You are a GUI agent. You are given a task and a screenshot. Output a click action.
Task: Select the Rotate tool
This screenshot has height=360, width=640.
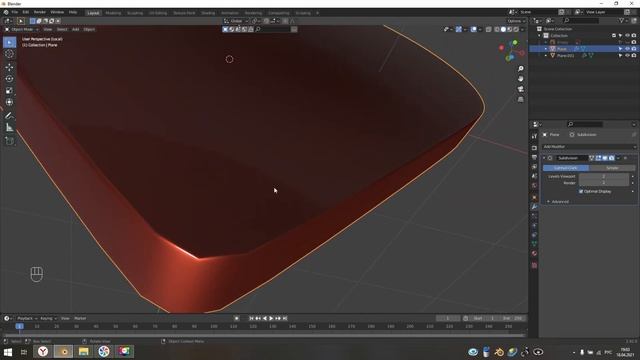coord(9,79)
